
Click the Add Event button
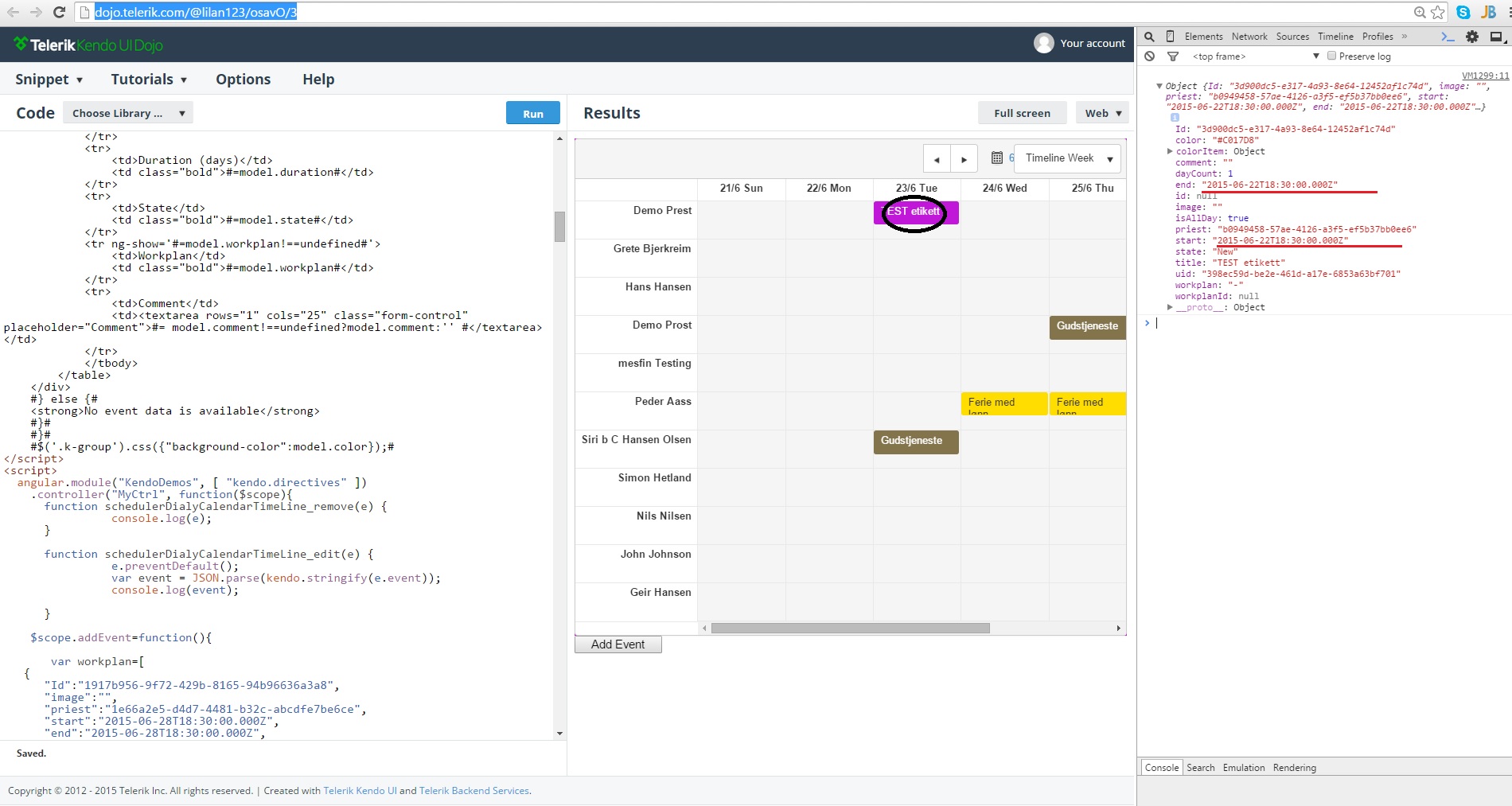[618, 644]
